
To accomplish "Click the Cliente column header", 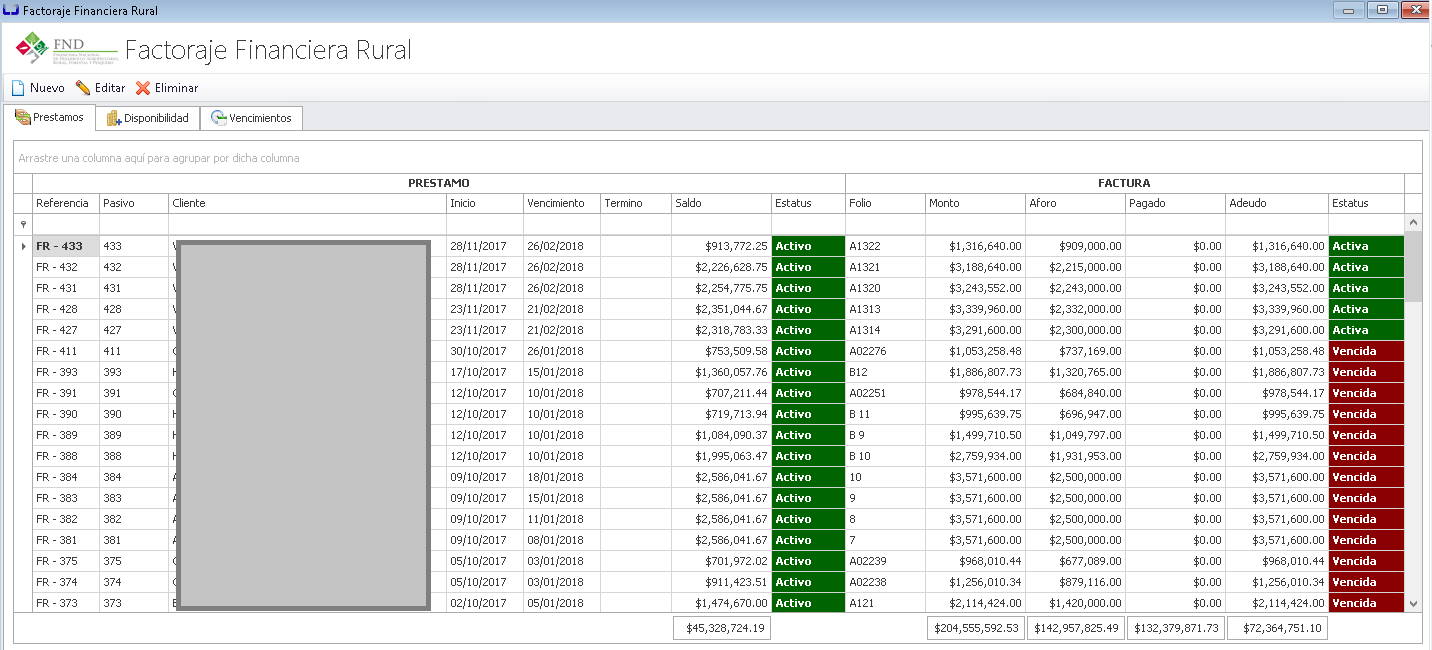I will tap(308, 203).
